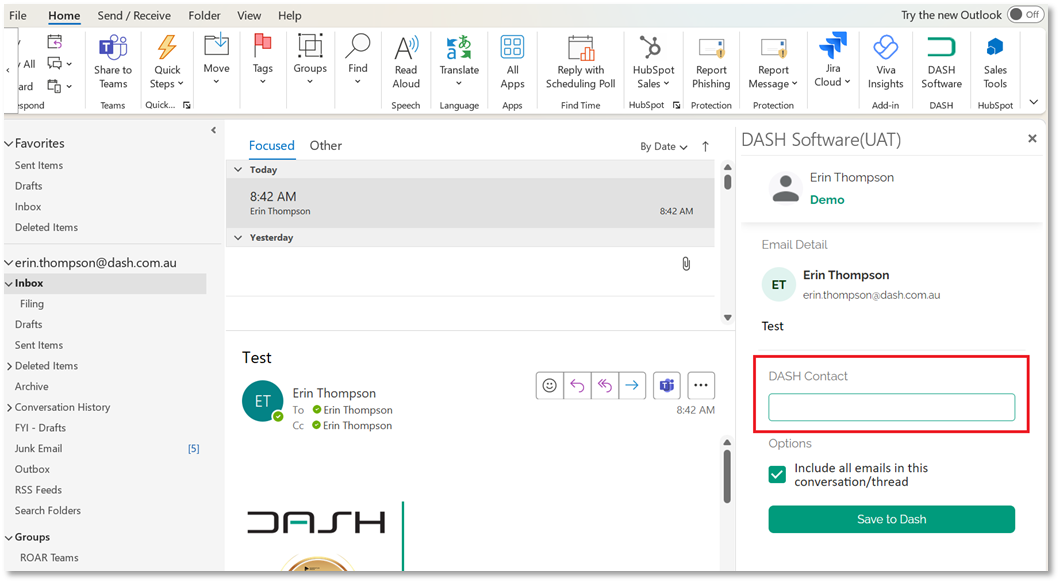Open the View tab
This screenshot has width=1061, height=584.
pos(249,15)
